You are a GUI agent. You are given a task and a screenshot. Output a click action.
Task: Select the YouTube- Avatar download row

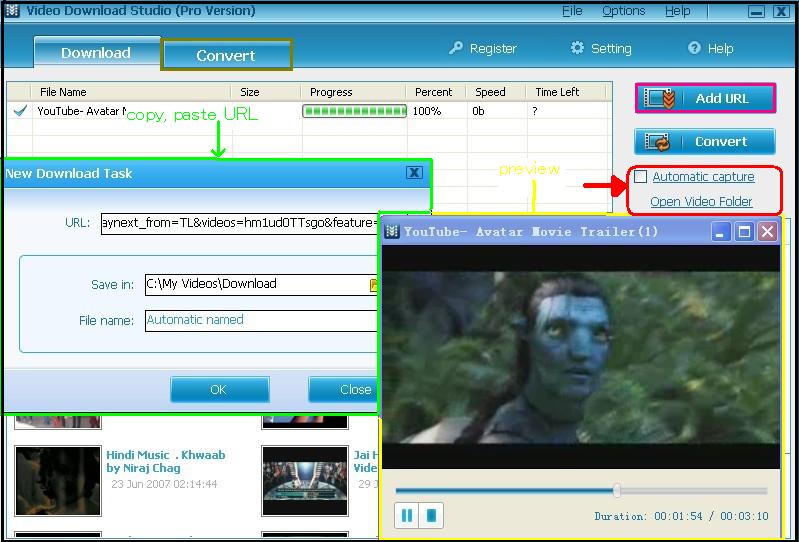click(309, 111)
